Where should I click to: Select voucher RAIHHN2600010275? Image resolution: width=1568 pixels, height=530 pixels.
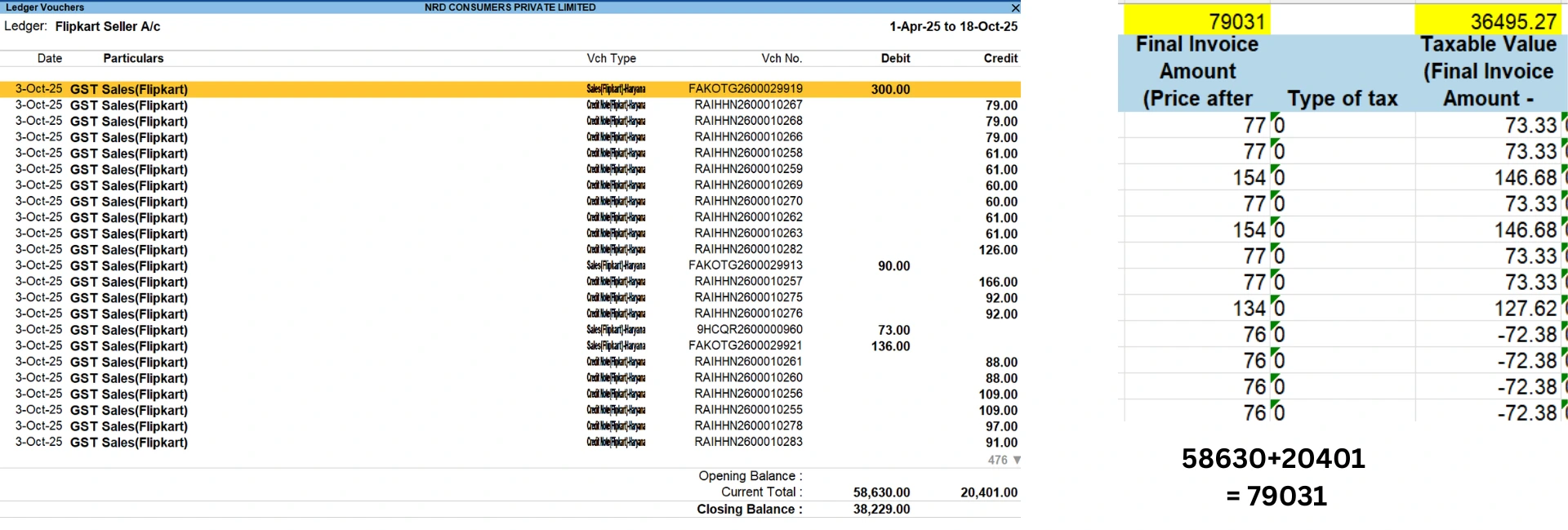(x=510, y=298)
